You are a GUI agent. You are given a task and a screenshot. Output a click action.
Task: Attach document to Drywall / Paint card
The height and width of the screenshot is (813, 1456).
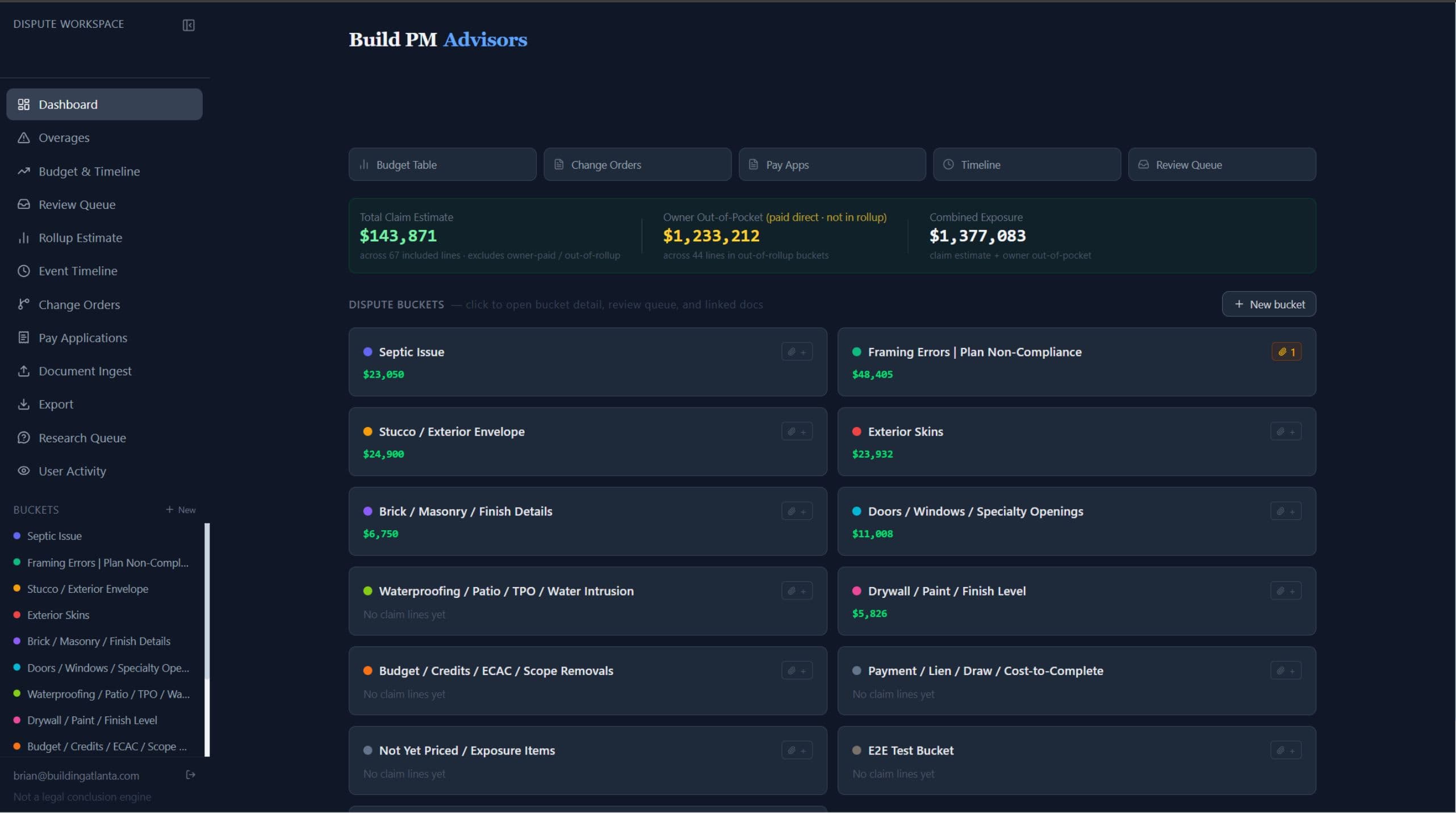(1286, 591)
